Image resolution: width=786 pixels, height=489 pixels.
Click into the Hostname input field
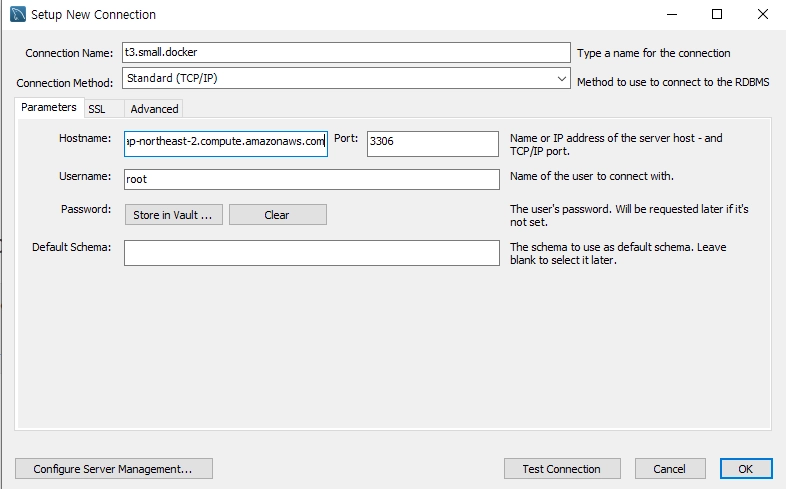tap(226, 144)
